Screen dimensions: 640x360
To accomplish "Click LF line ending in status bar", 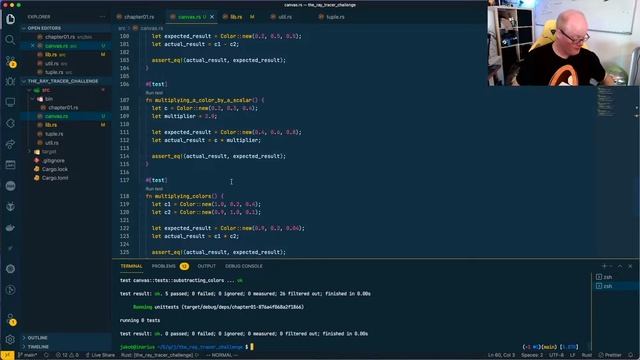I will (x=572, y=355).
